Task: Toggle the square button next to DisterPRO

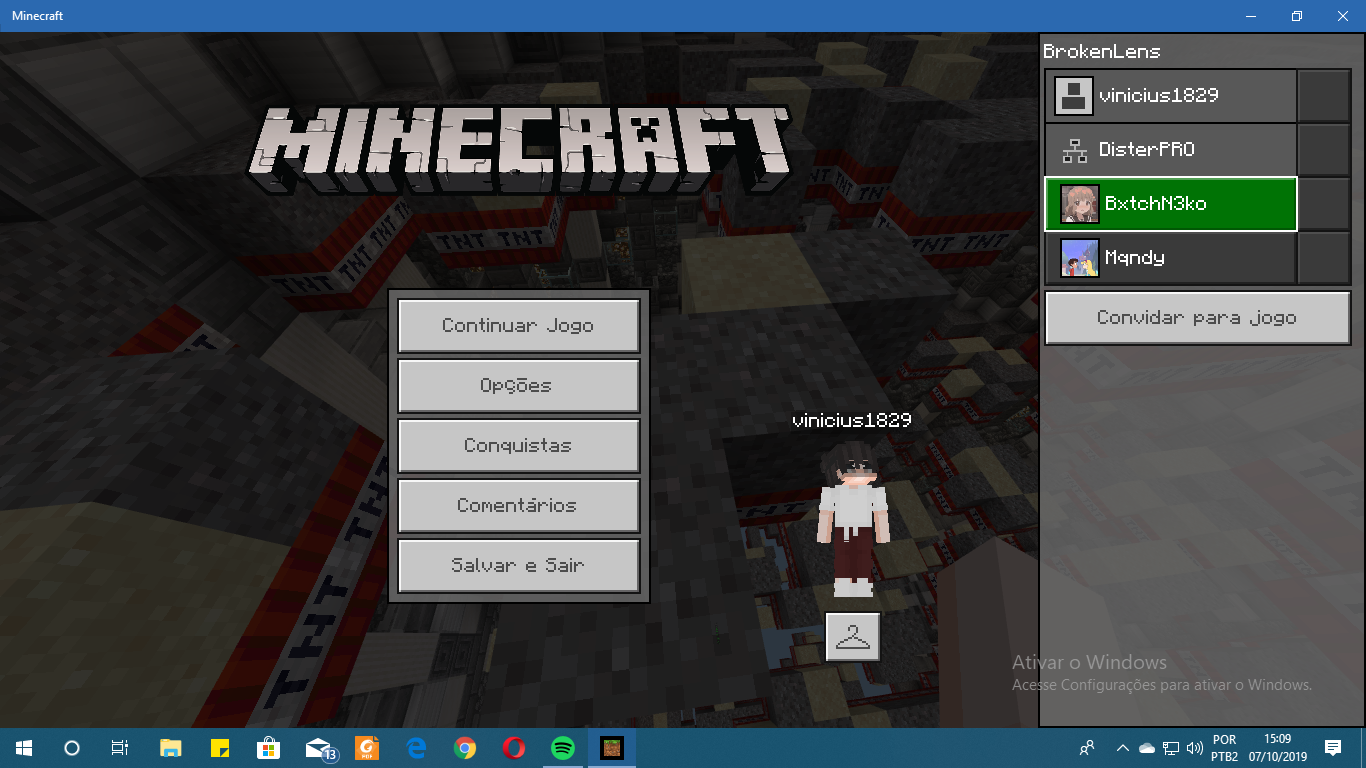Action: tap(1323, 150)
